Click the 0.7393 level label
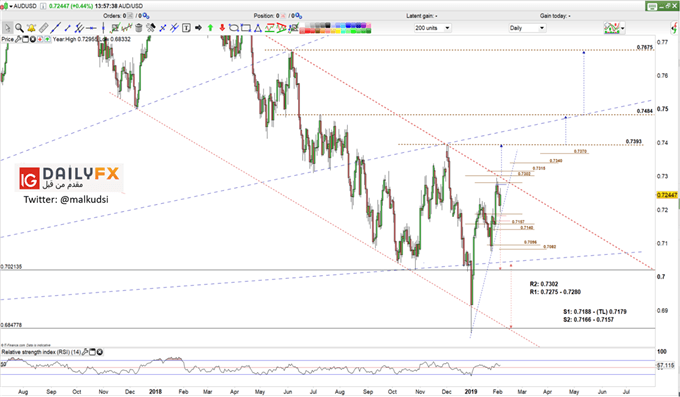 pyautogui.click(x=634, y=141)
